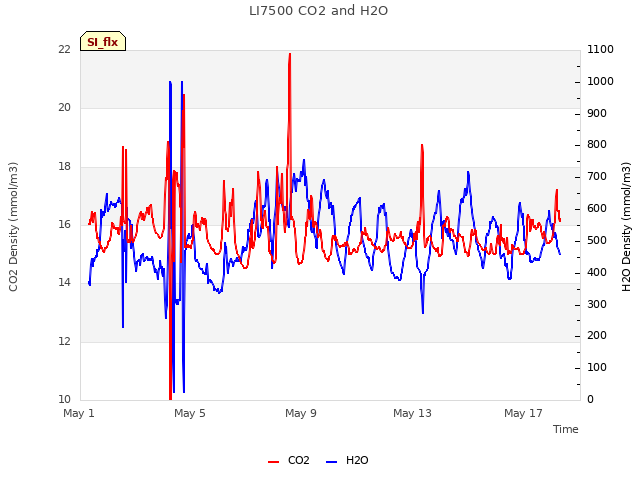640x480 pixels.
Task: Toggle the H2O series in legend
Action: tap(347, 460)
